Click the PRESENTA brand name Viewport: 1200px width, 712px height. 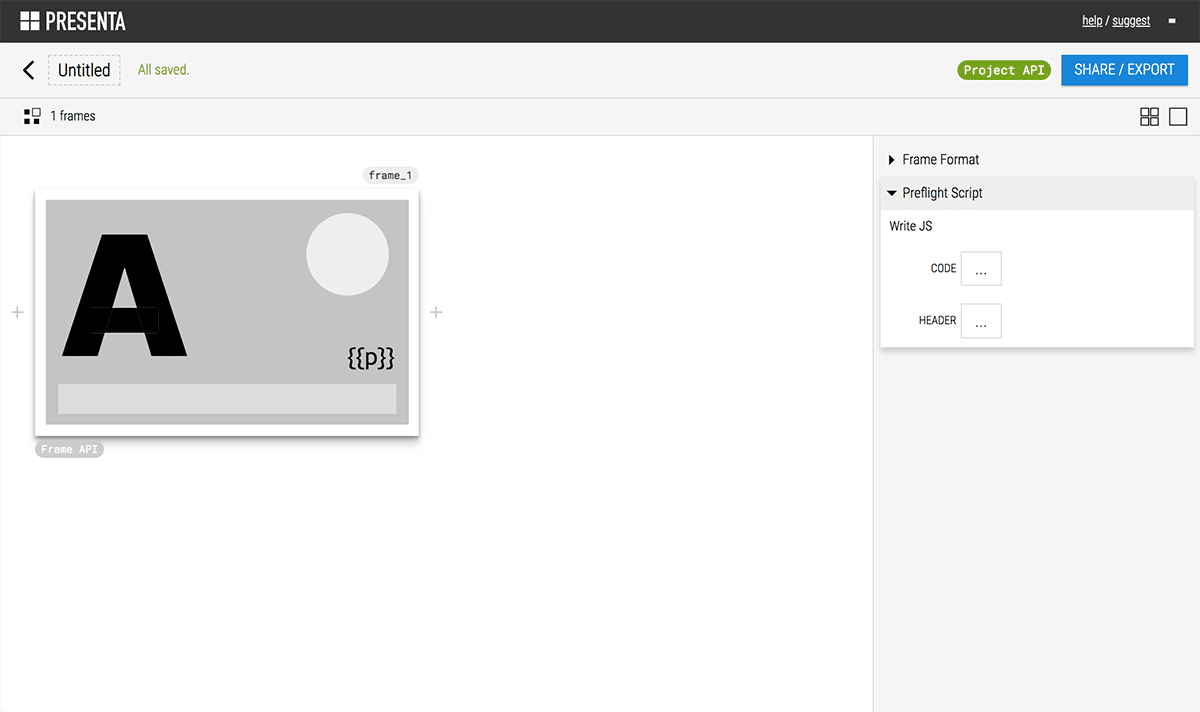pyautogui.click(x=86, y=21)
